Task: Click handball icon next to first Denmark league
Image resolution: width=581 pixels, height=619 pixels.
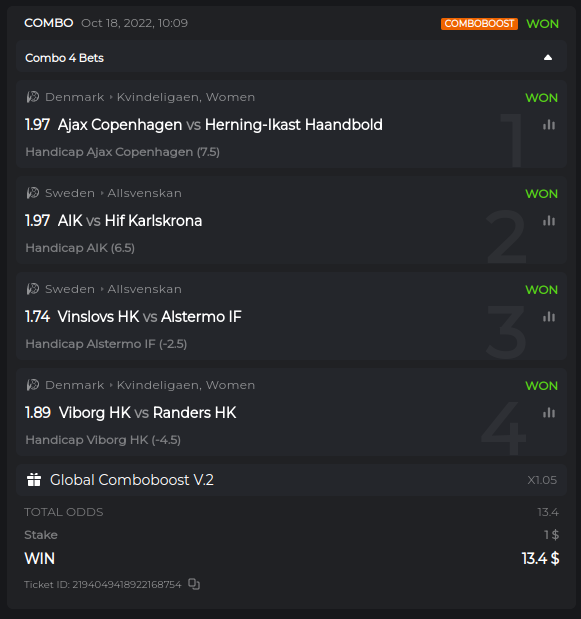Action: tap(33, 97)
